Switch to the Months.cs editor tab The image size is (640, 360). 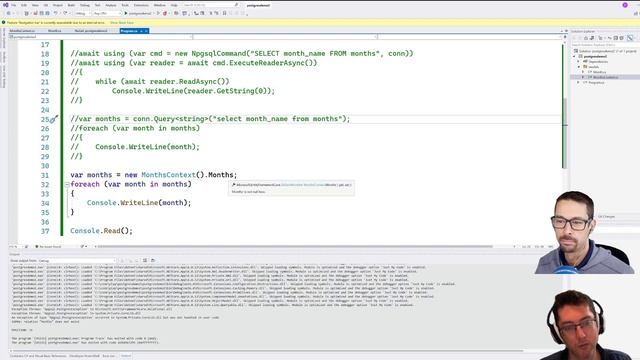click(x=54, y=31)
